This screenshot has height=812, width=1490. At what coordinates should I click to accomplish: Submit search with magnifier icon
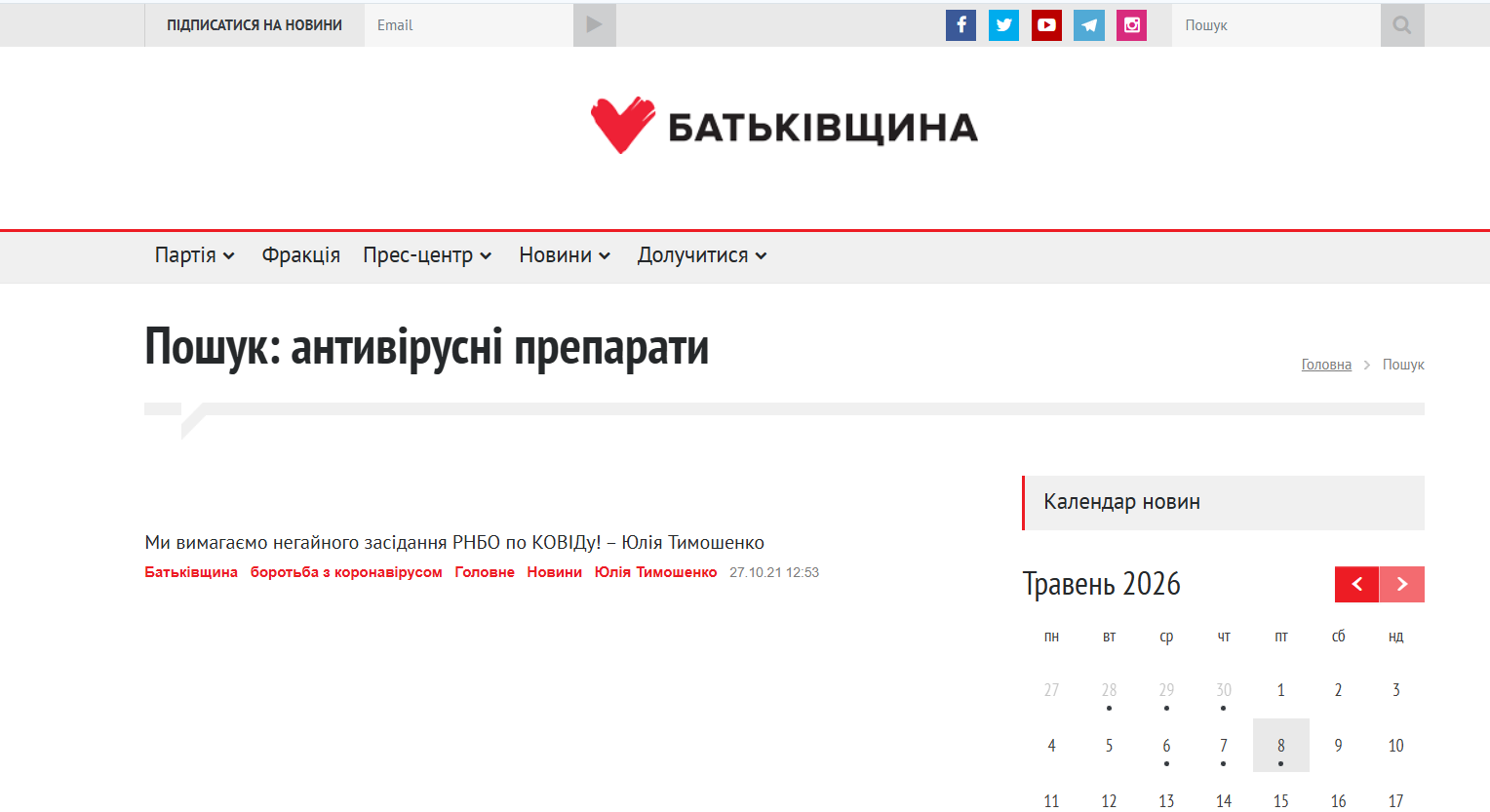coord(1402,25)
